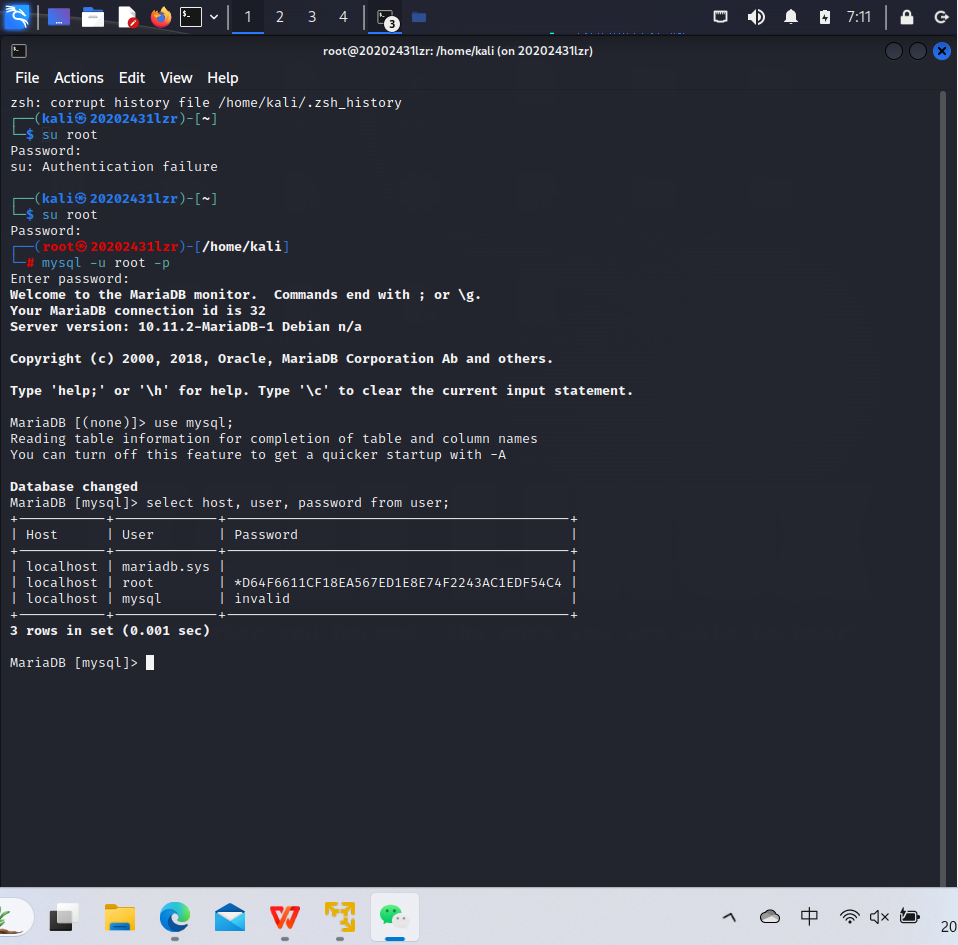Open Microsoft Edge from the Windows taskbar
The width and height of the screenshot is (958, 945).
pos(175,916)
